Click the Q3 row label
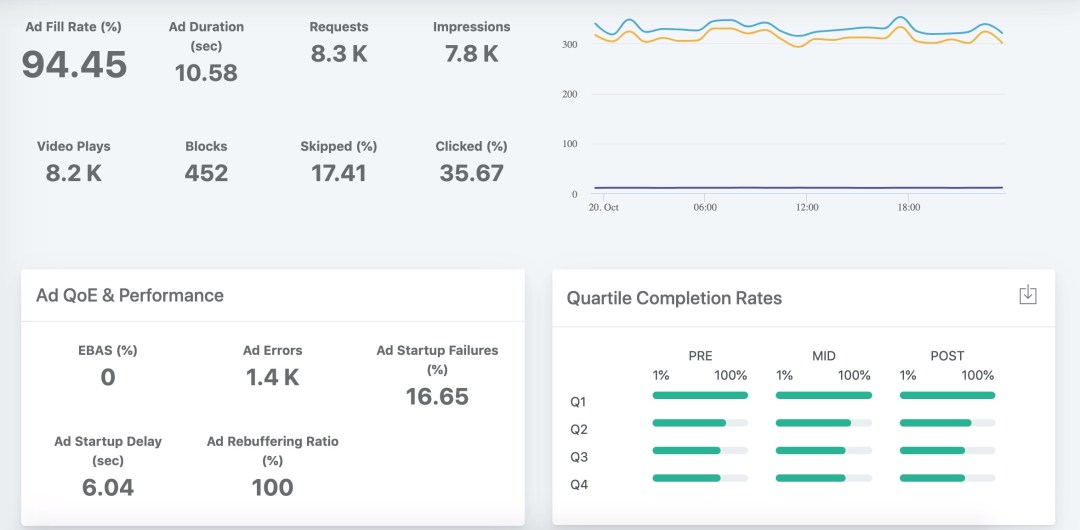 (579, 457)
